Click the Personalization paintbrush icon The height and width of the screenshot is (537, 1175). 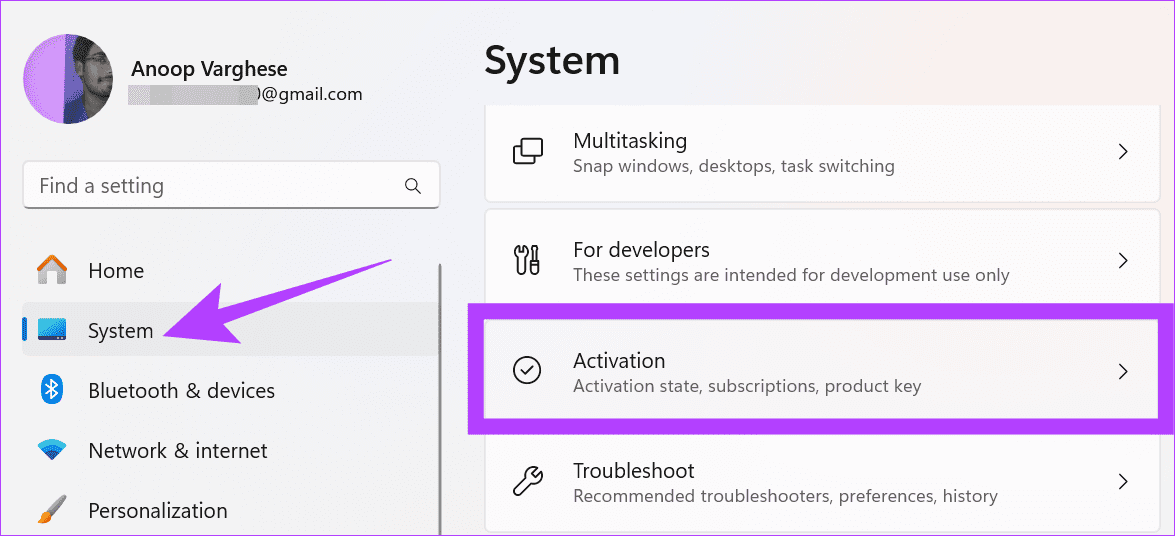[52, 510]
